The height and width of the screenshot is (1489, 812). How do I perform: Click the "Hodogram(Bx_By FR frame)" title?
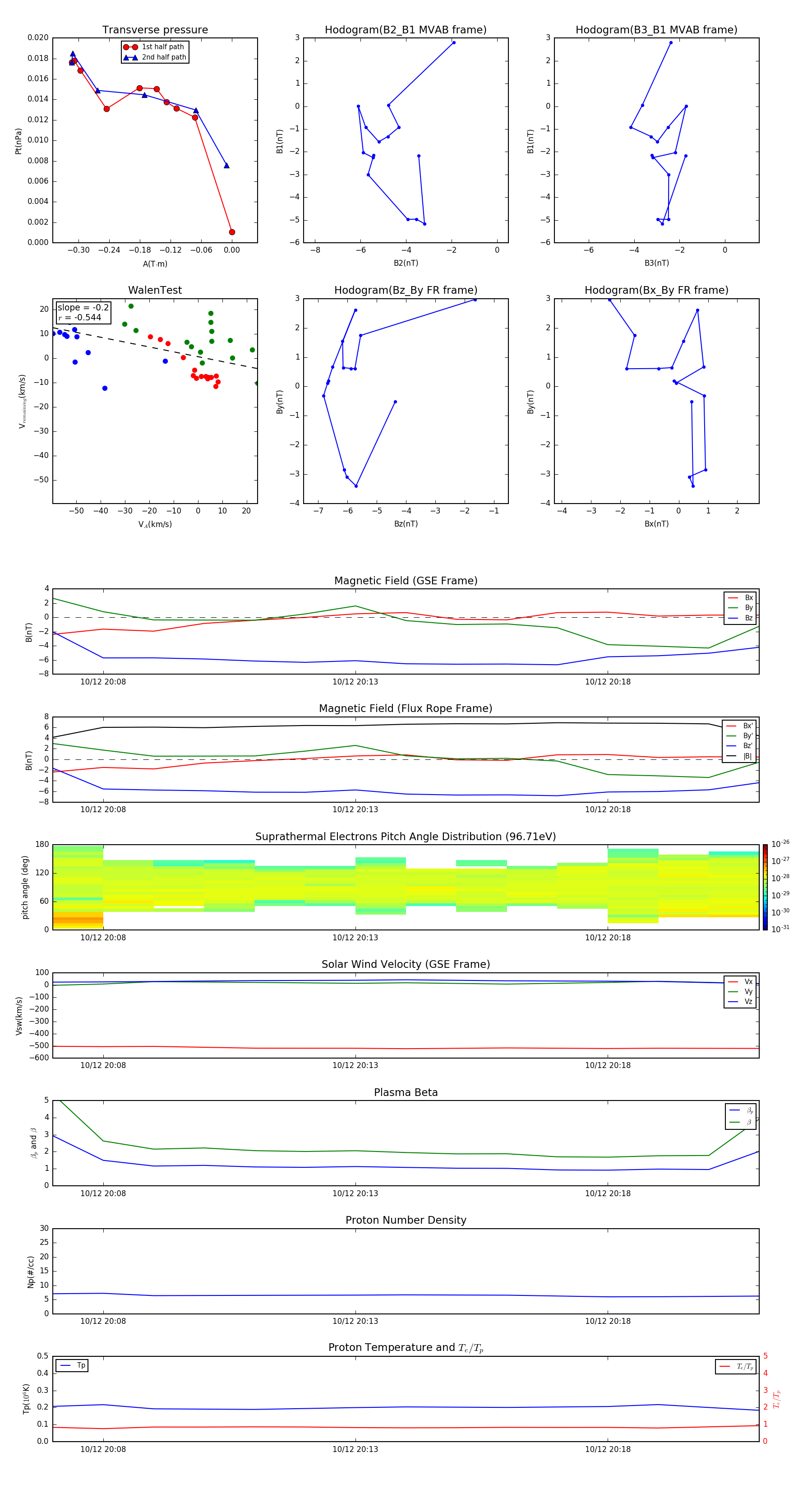pyautogui.click(x=656, y=290)
